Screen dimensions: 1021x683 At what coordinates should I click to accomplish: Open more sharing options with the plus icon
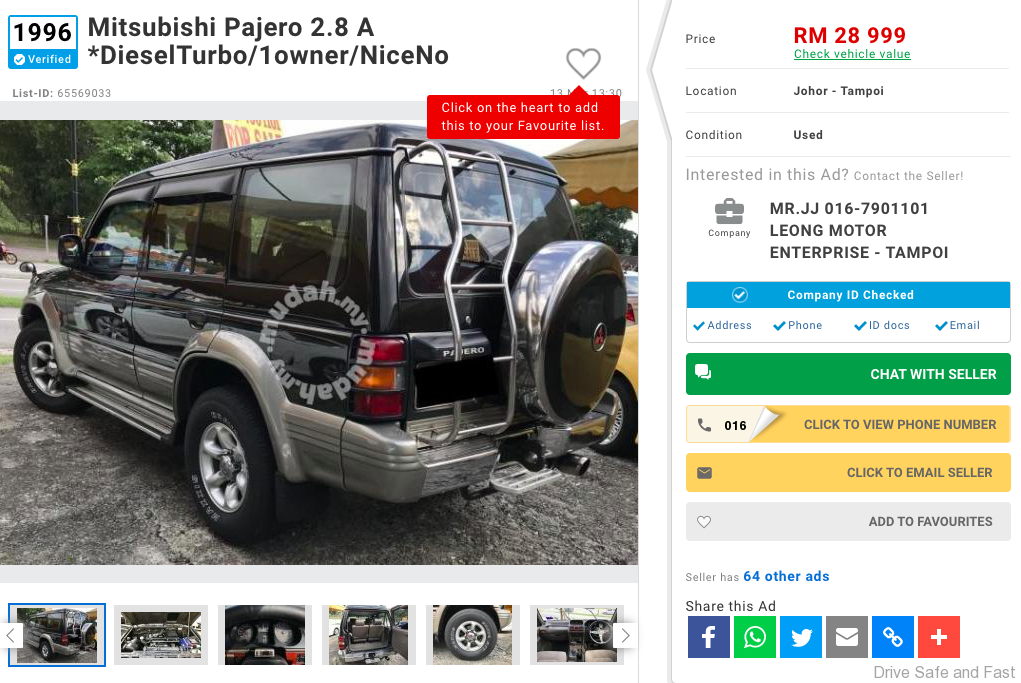(939, 637)
